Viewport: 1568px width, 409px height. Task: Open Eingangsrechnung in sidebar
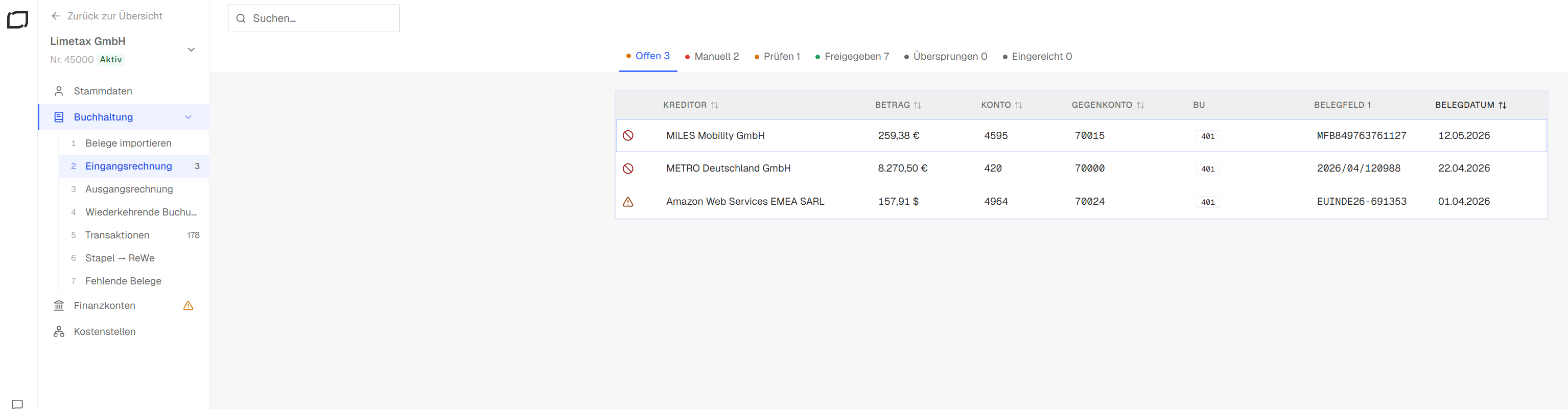133,166
